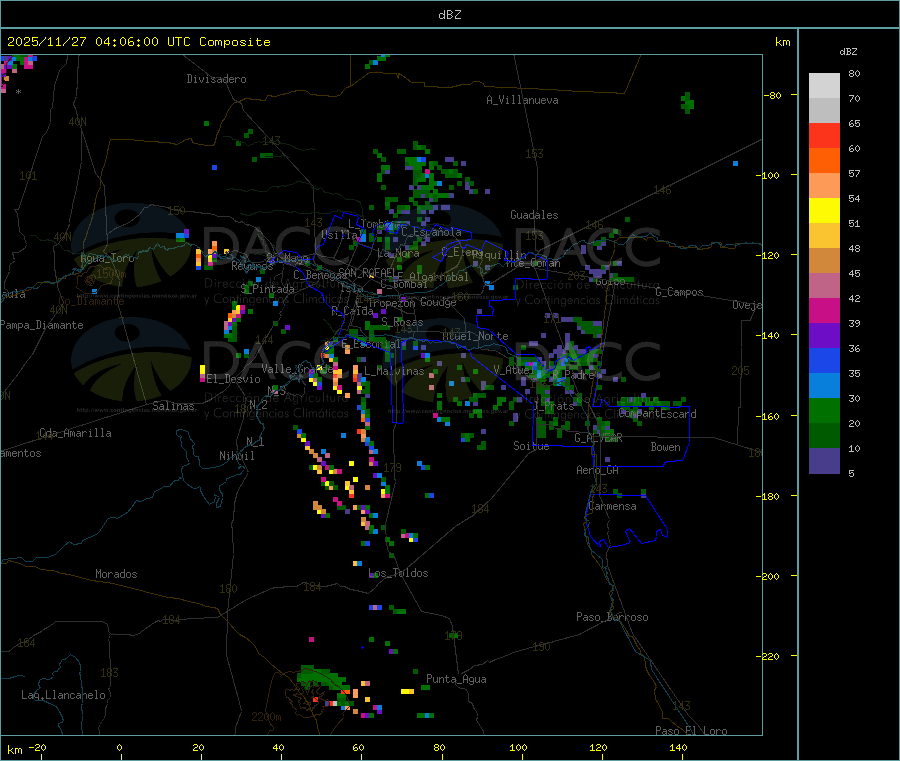
Task: Click the Guadales place name
Action: click(534, 215)
